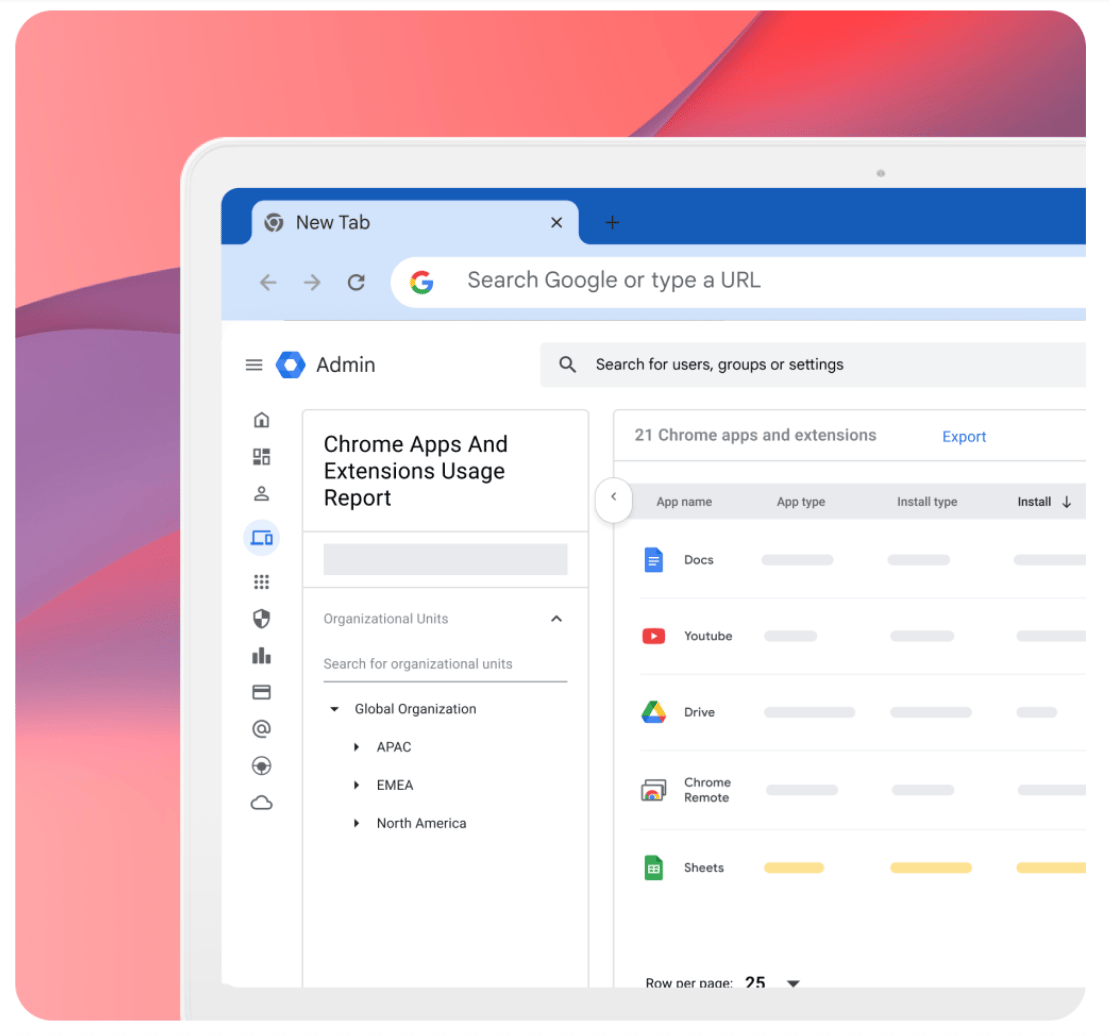Select Global Organization label
Viewport: 1110px width, 1036px height.
(x=416, y=709)
